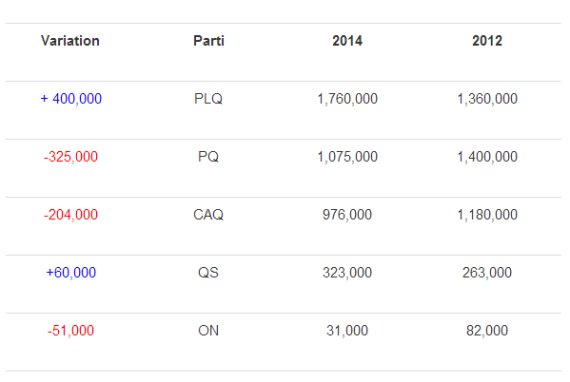Select the -204,000 variation value

click(71, 214)
